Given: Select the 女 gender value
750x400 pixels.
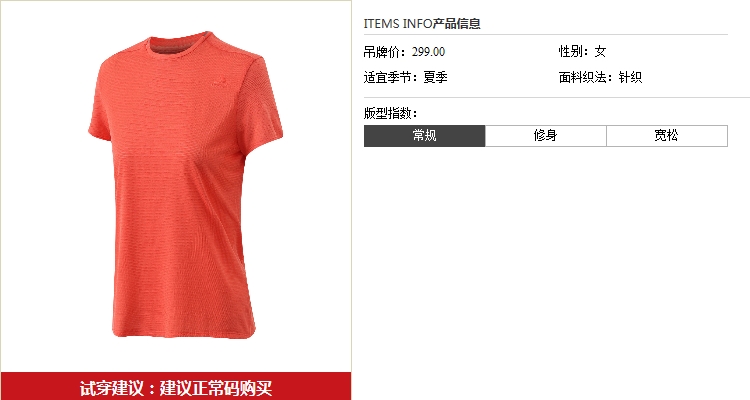Looking at the screenshot, I should [600, 51].
